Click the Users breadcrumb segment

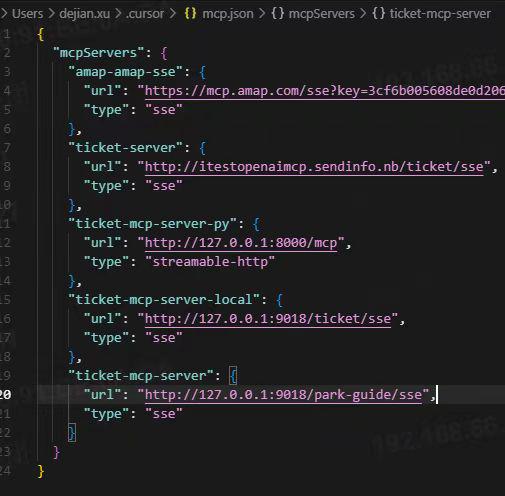tap(28, 14)
